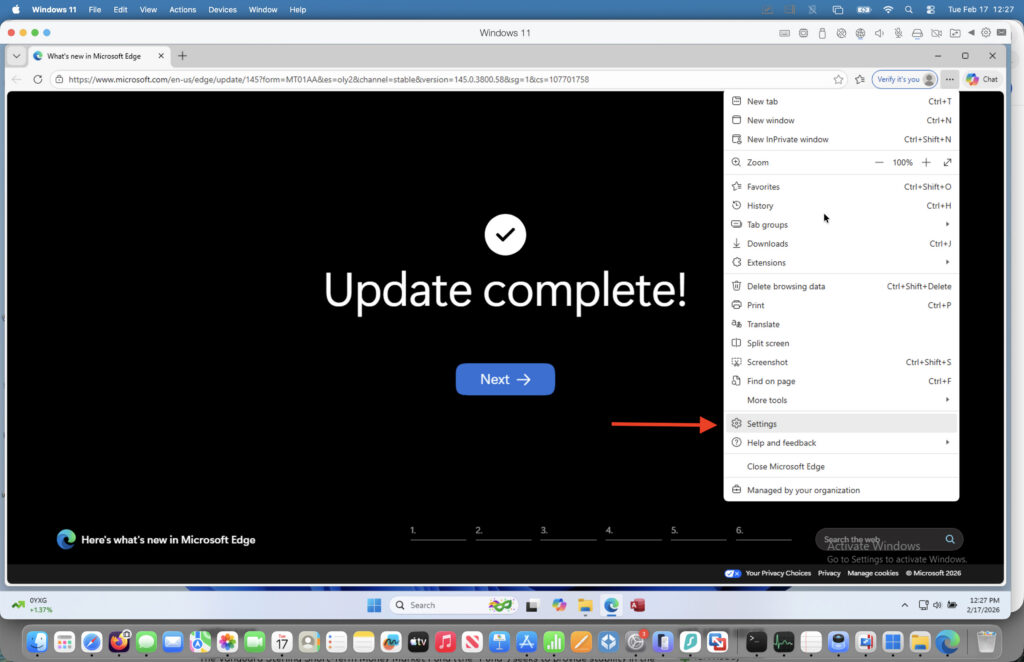Click the Search the web input field
1024x662 pixels.
[880, 539]
